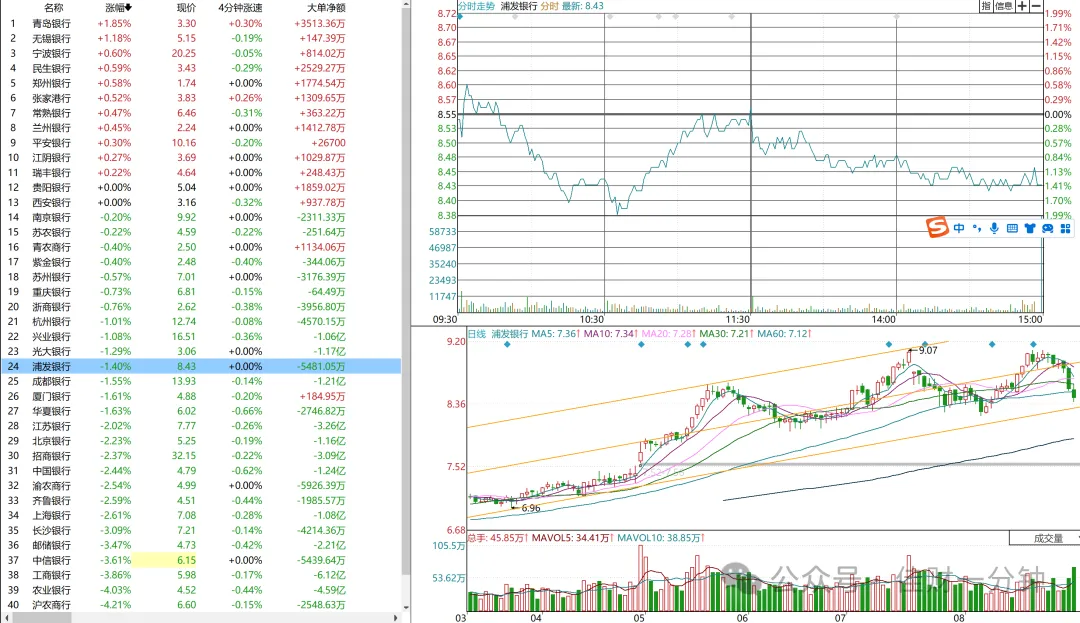Viewport: 1080px width, 623px height.
Task: Open the 成交量 indicator selector box
Action: pos(1044,538)
